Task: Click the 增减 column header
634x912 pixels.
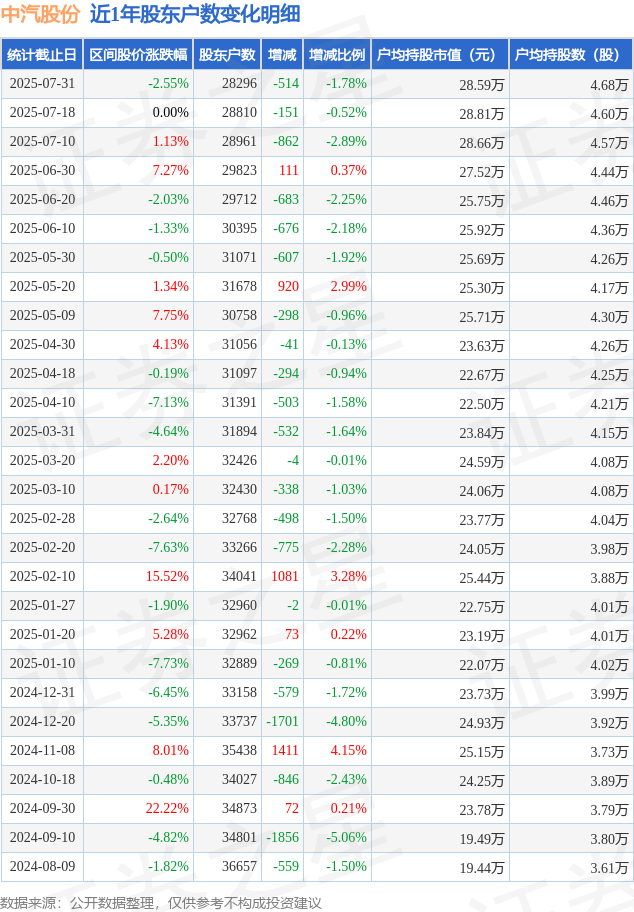Action: click(282, 55)
